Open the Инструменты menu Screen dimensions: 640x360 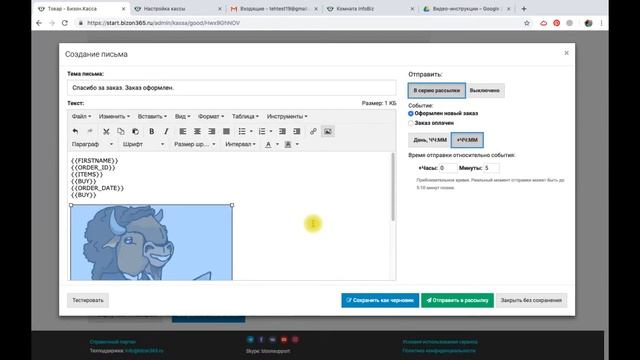(x=287, y=116)
